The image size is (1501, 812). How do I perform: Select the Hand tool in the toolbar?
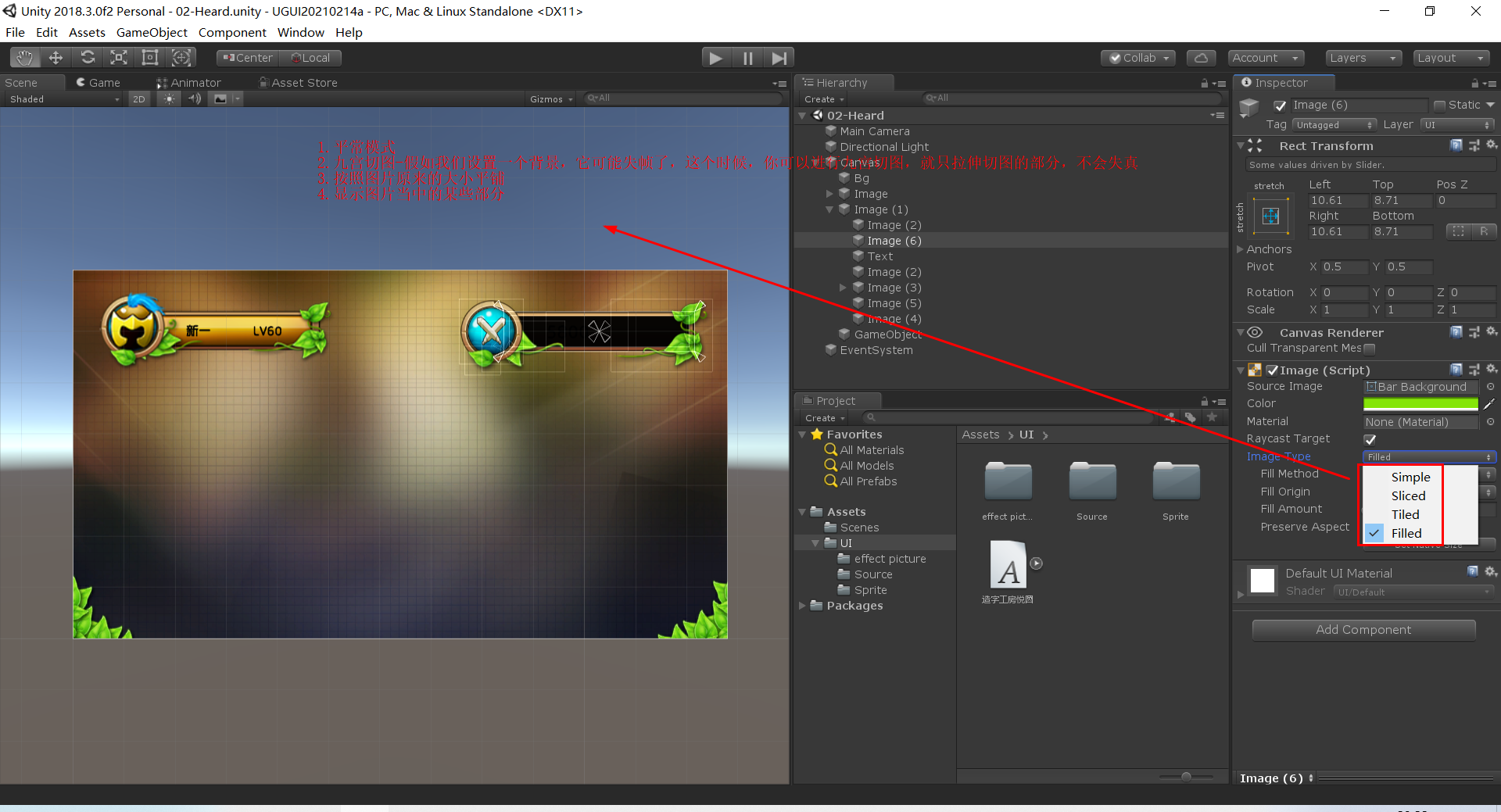pos(23,57)
